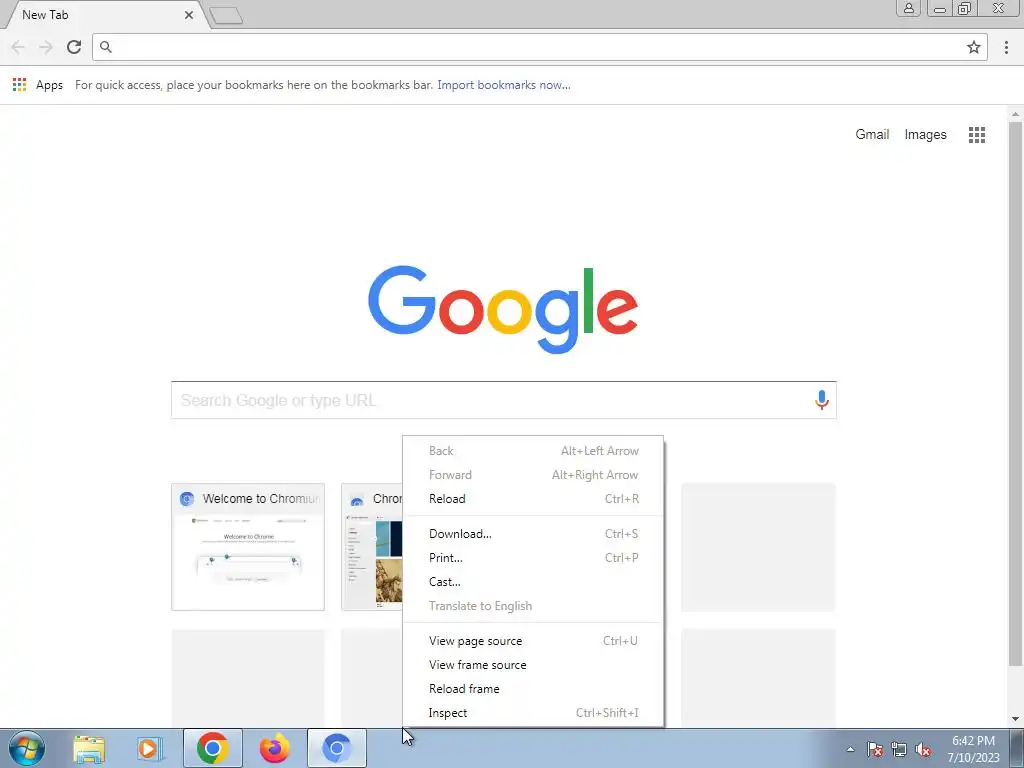Start voice search with the microphone icon

pyautogui.click(x=822, y=400)
